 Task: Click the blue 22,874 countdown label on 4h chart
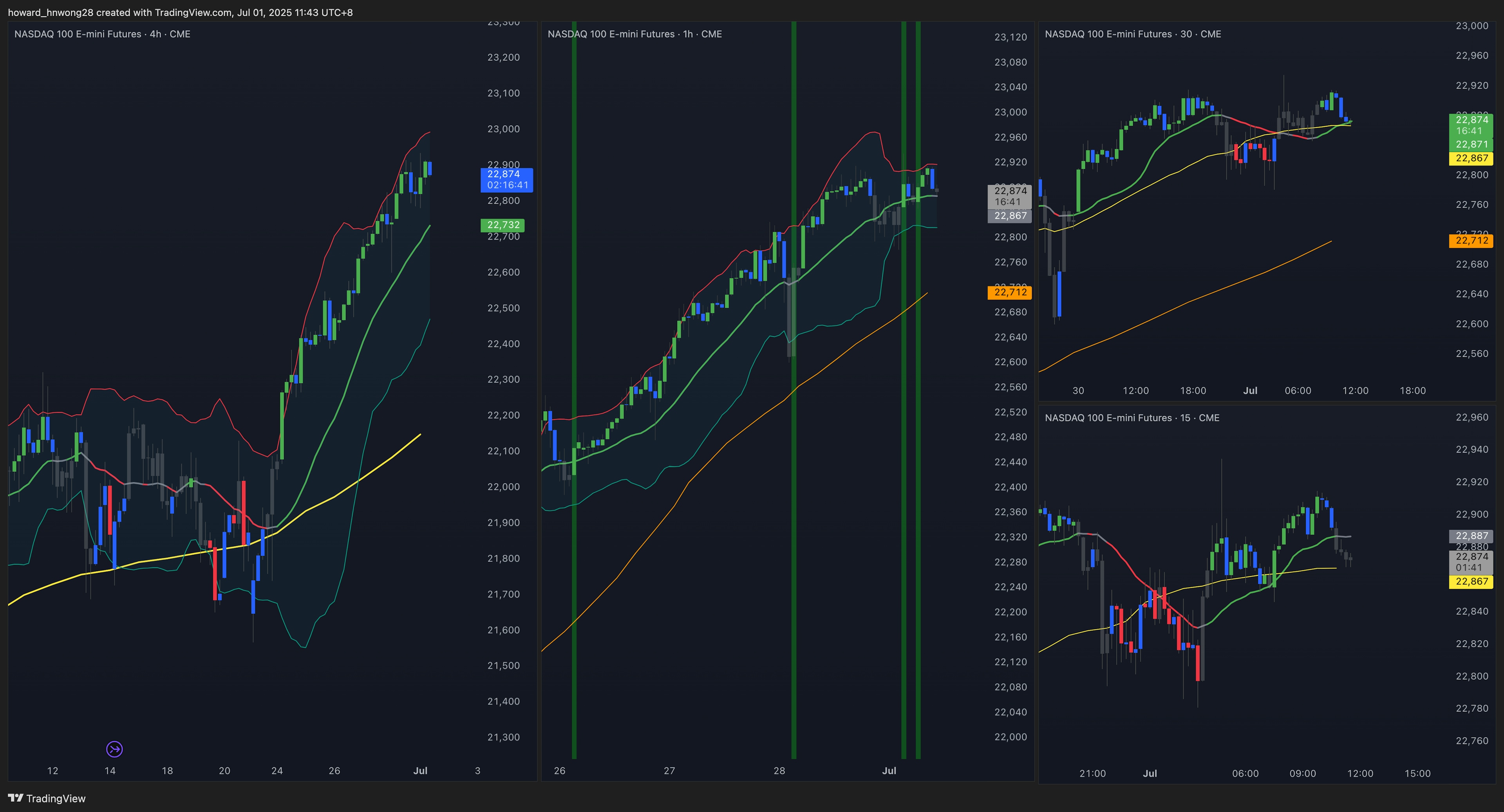(x=506, y=180)
